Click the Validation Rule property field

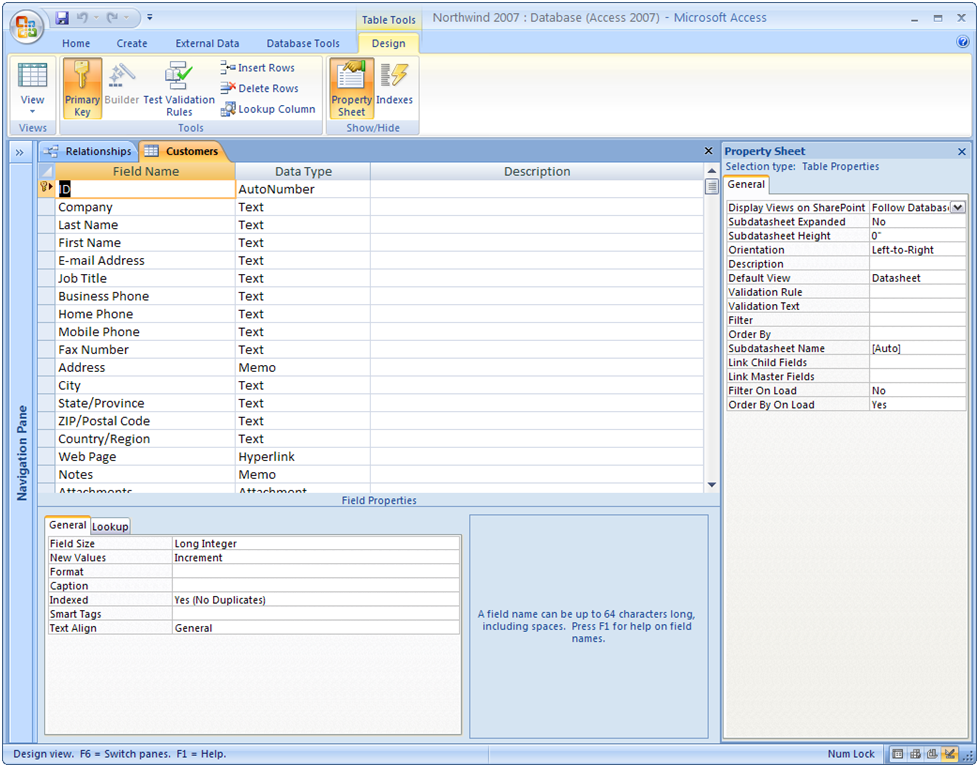click(917, 292)
